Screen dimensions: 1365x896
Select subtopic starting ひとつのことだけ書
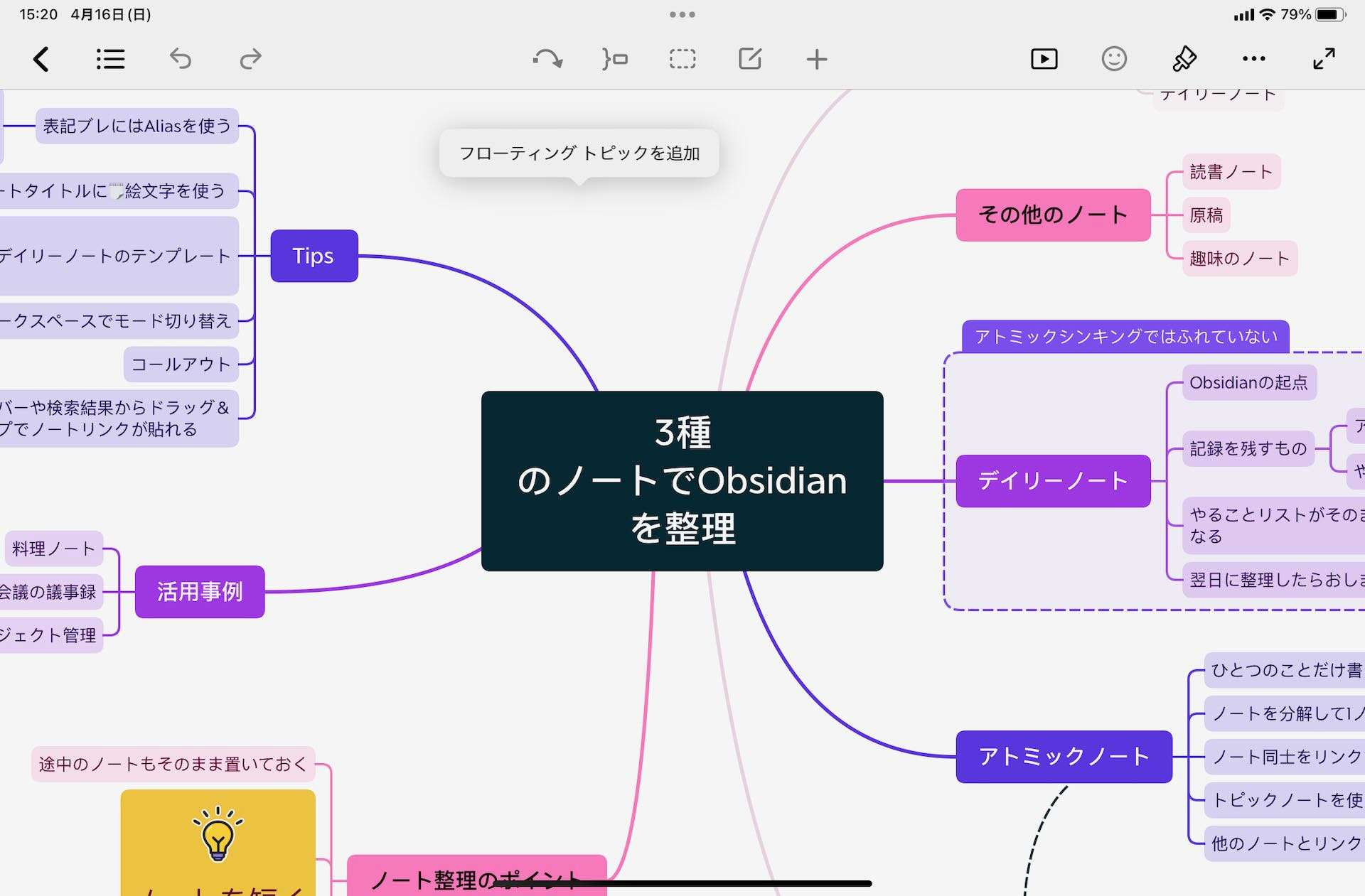pyautogui.click(x=1284, y=670)
